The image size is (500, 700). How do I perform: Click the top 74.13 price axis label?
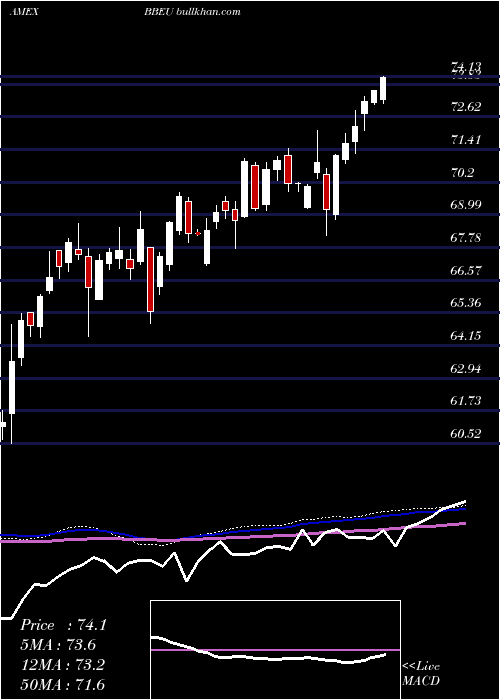pyautogui.click(x=467, y=68)
